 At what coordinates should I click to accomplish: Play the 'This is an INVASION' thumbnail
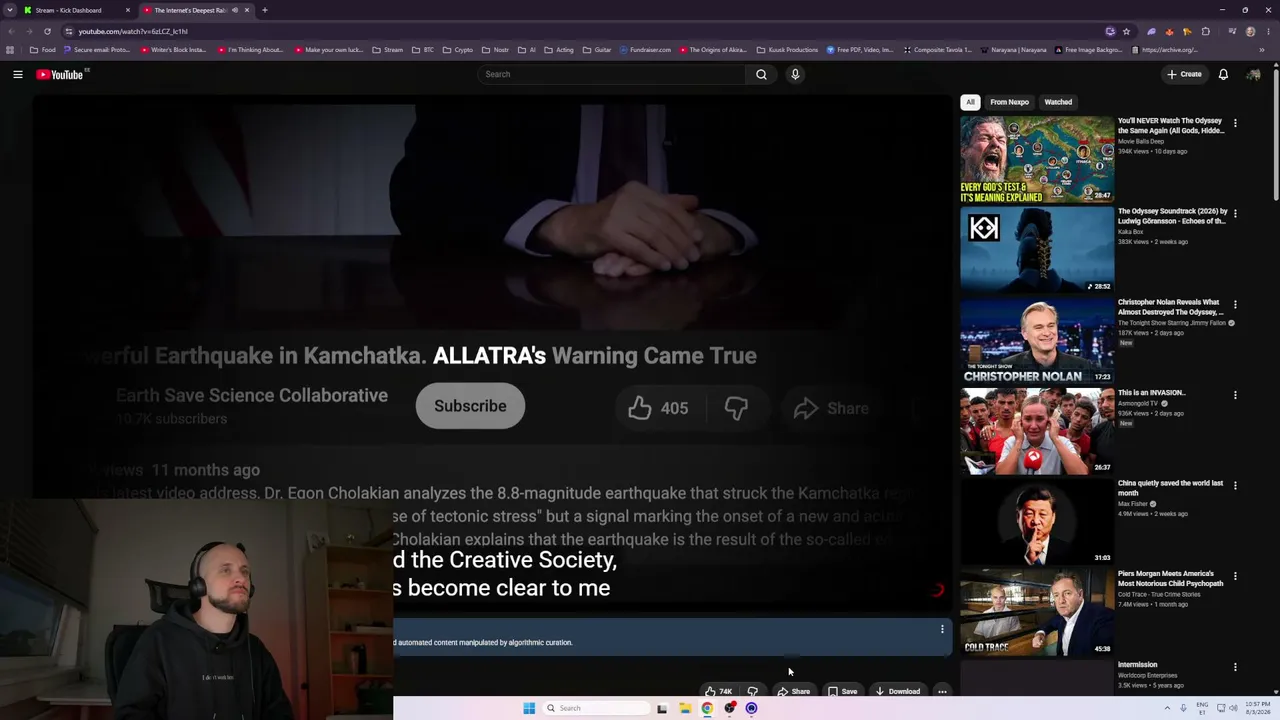[x=1037, y=432]
